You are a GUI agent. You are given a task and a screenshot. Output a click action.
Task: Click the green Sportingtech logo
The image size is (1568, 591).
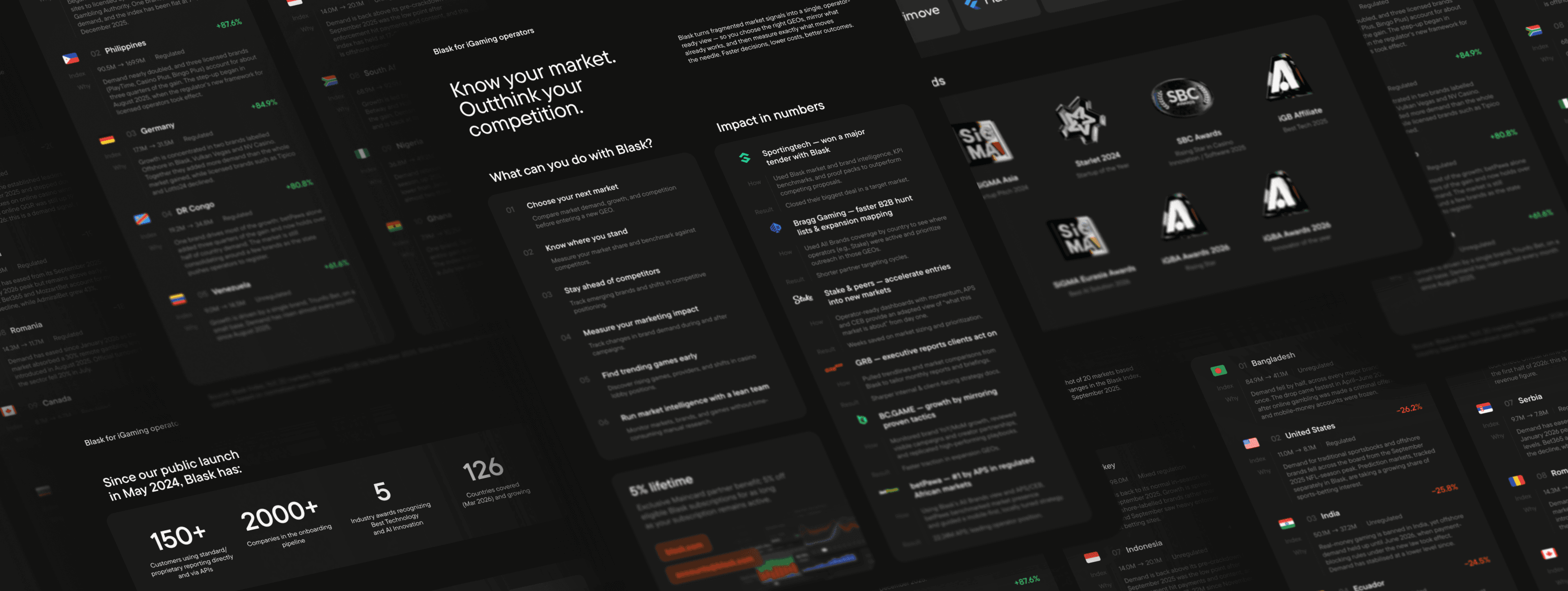point(744,158)
